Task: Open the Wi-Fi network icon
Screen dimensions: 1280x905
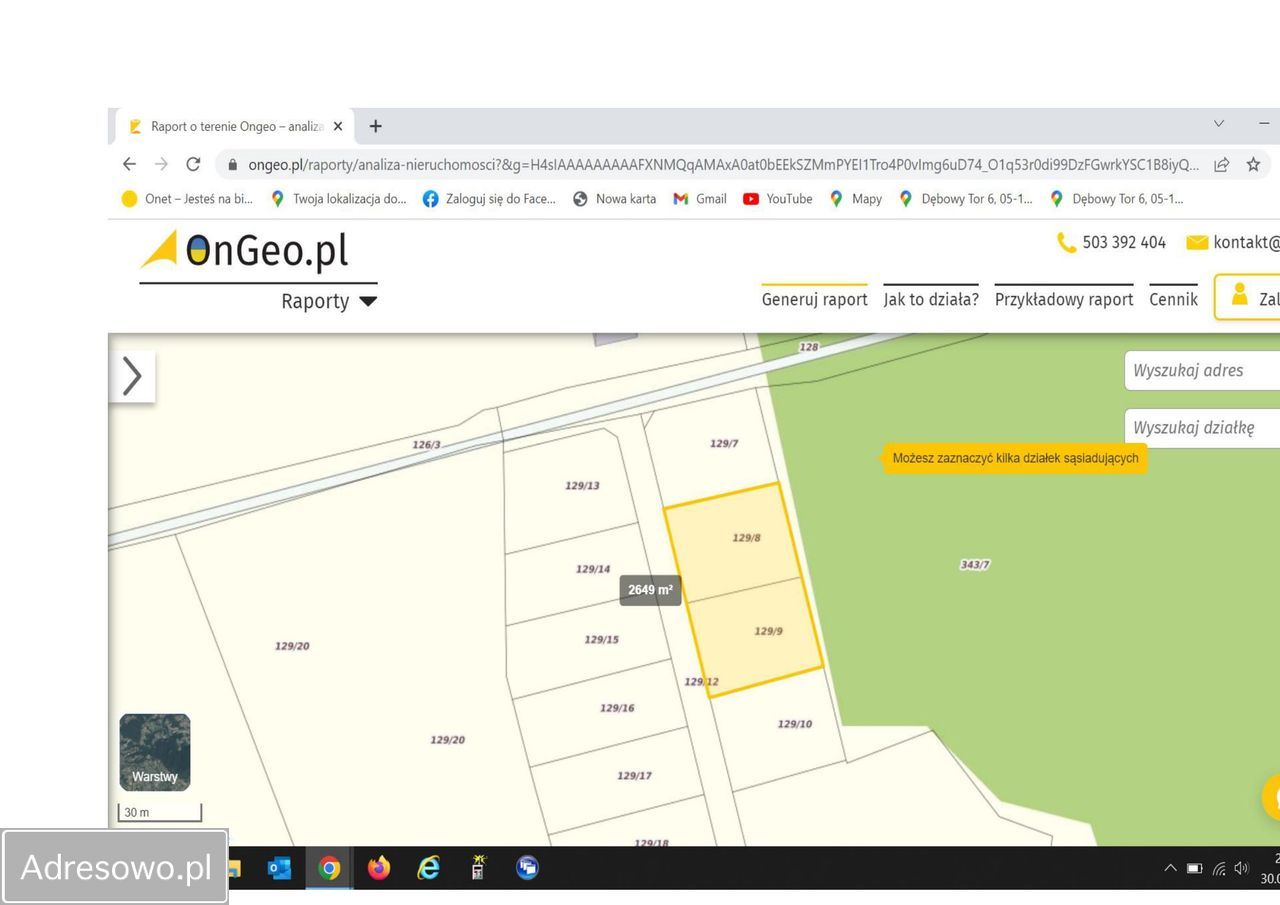Action: [1219, 868]
